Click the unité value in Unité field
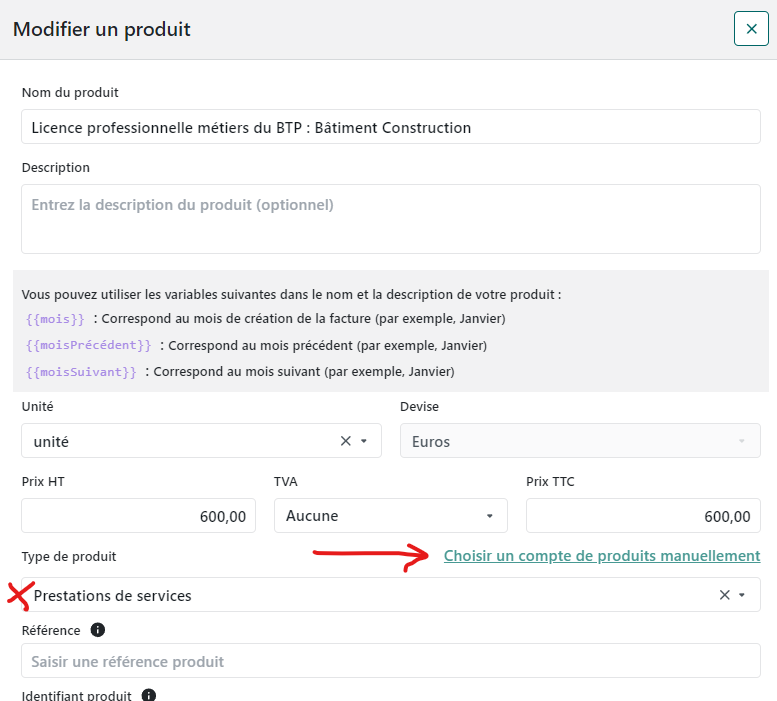Screen dimensions: 777x701 [51, 441]
